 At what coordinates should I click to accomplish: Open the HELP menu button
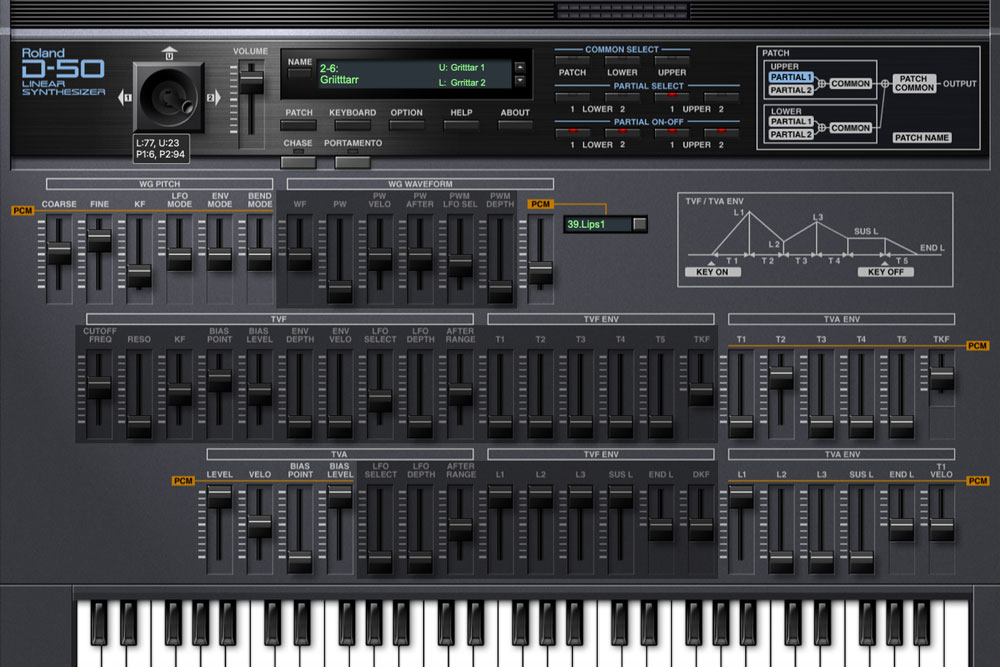(x=461, y=125)
